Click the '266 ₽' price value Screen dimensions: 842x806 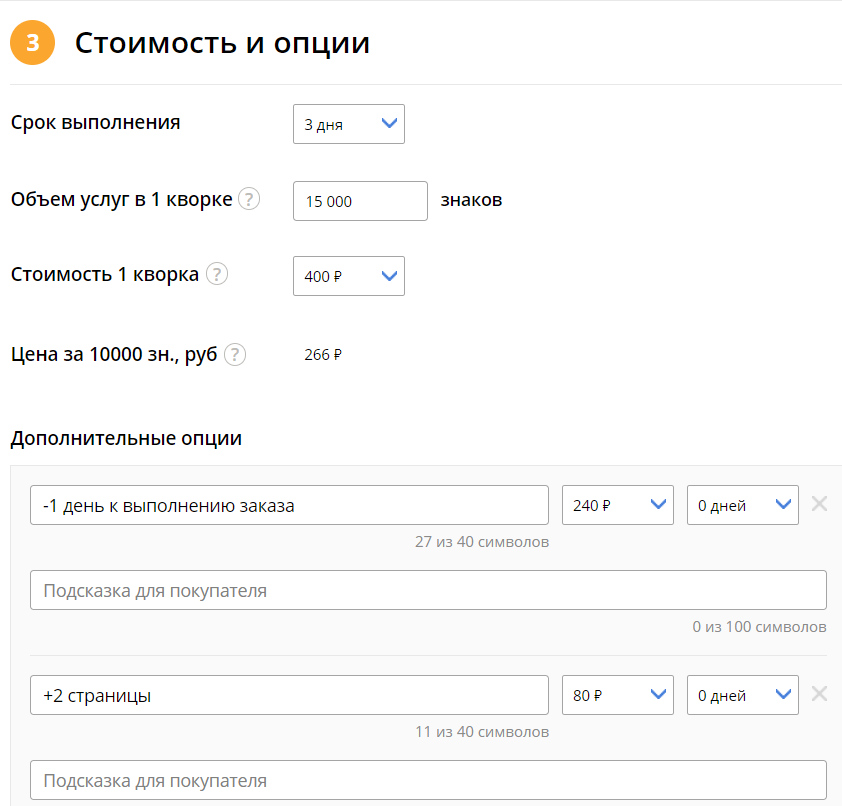[323, 354]
